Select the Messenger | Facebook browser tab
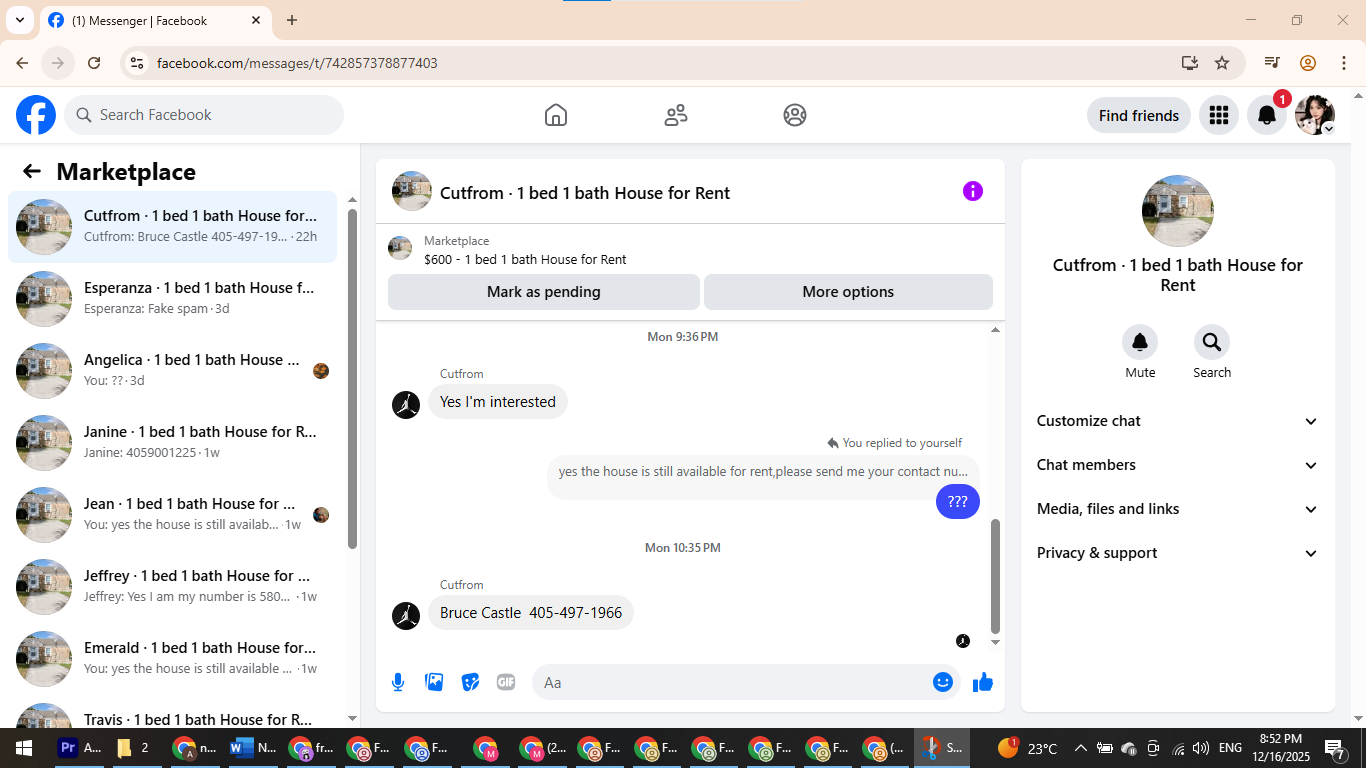This screenshot has width=1366, height=768. coord(155,20)
